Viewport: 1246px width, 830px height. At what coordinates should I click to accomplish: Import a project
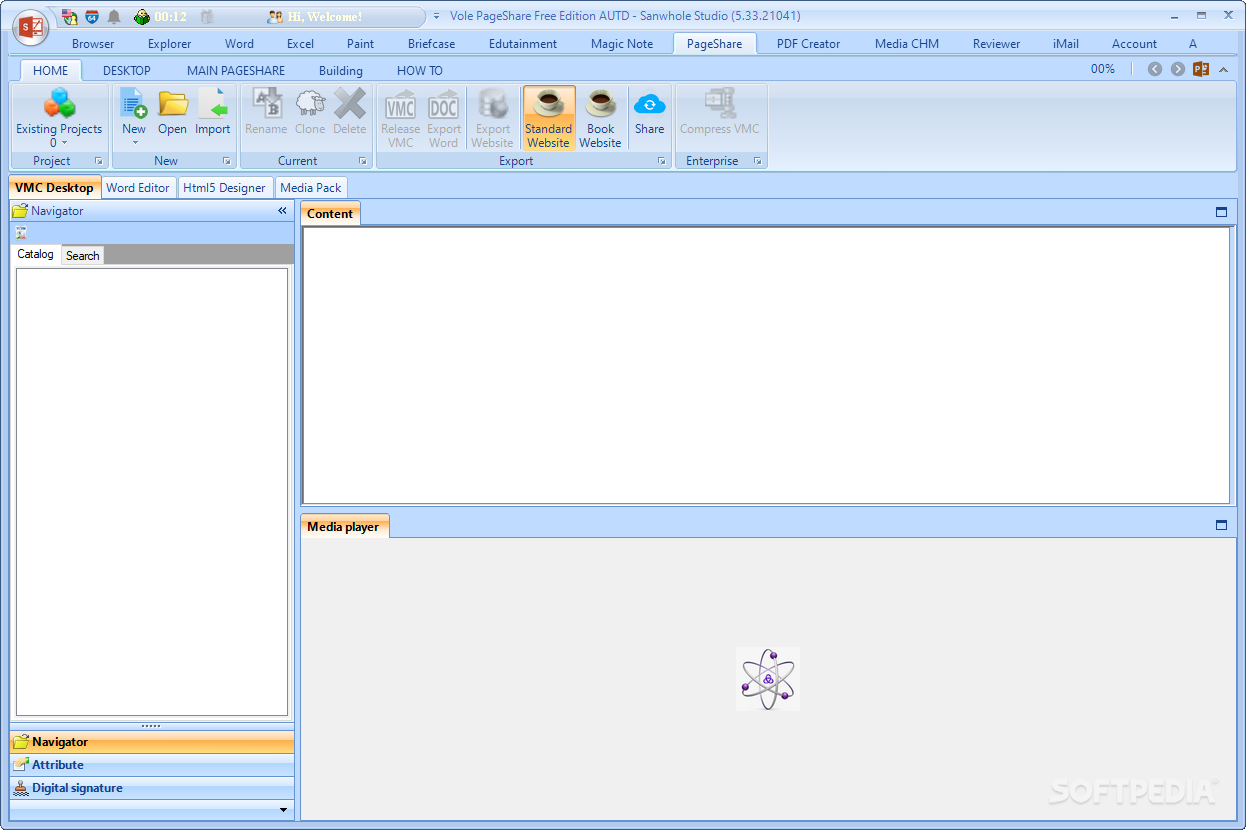[213, 112]
